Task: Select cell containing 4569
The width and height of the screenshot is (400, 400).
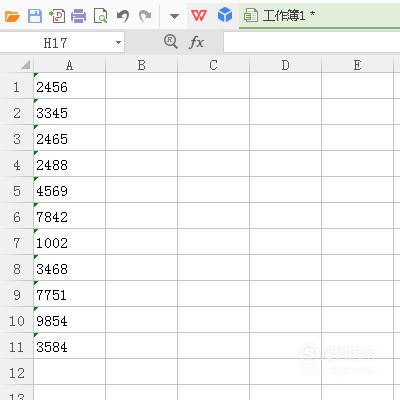Action: [x=69, y=191]
